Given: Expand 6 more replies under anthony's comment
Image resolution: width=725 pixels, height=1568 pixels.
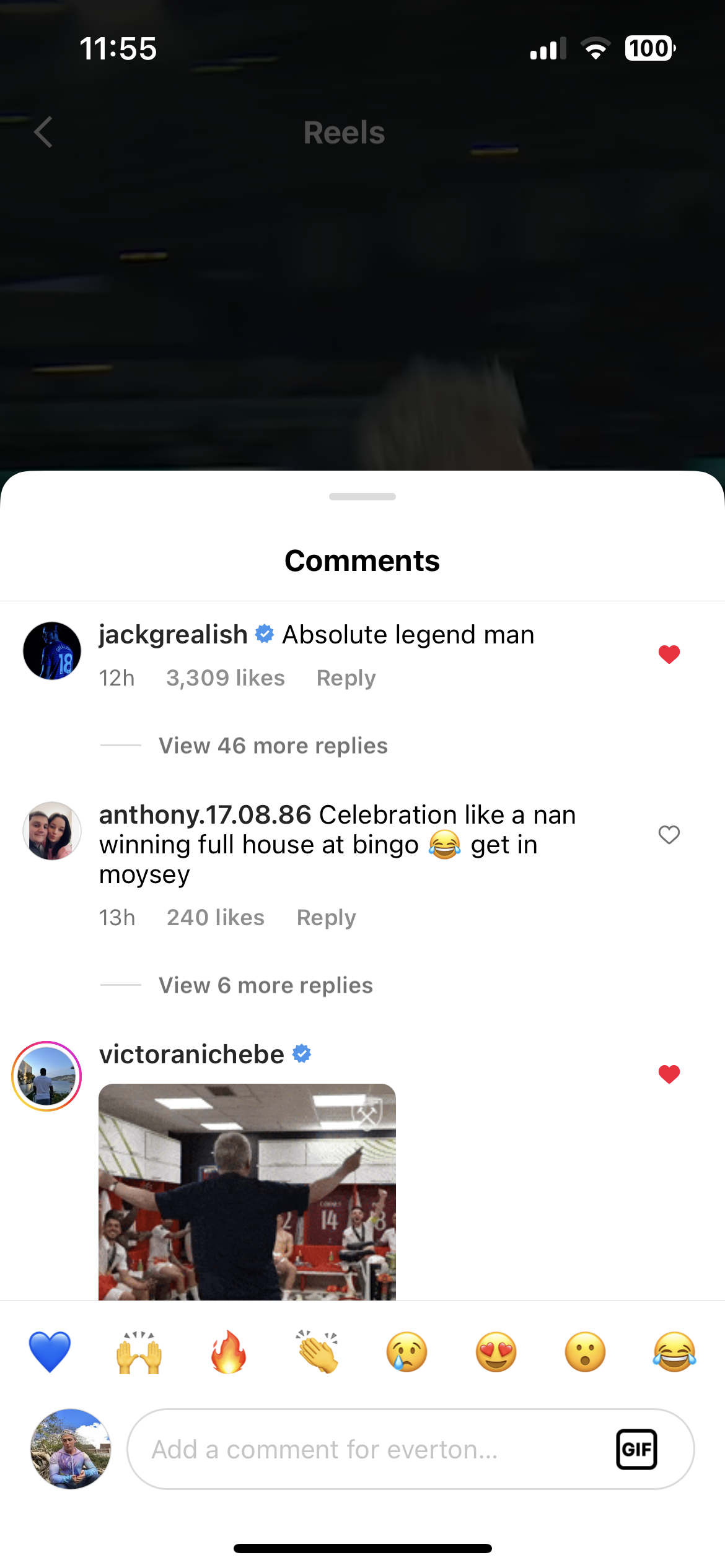Looking at the screenshot, I should coord(265,985).
